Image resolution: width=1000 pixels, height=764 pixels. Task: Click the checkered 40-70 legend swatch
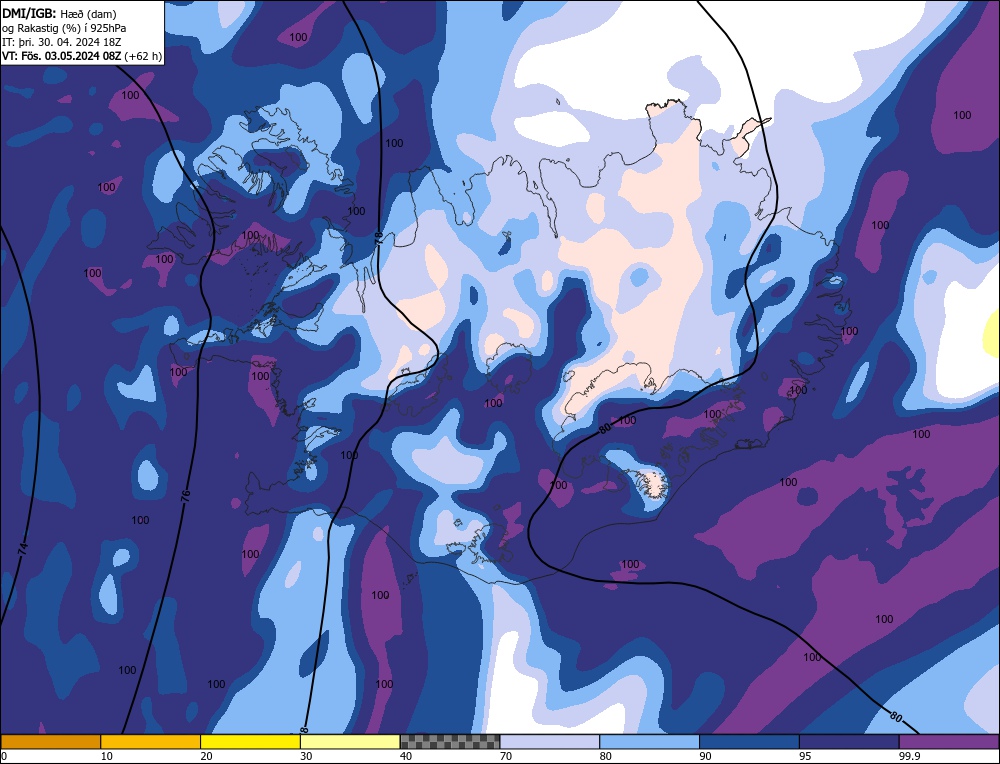(x=450, y=741)
